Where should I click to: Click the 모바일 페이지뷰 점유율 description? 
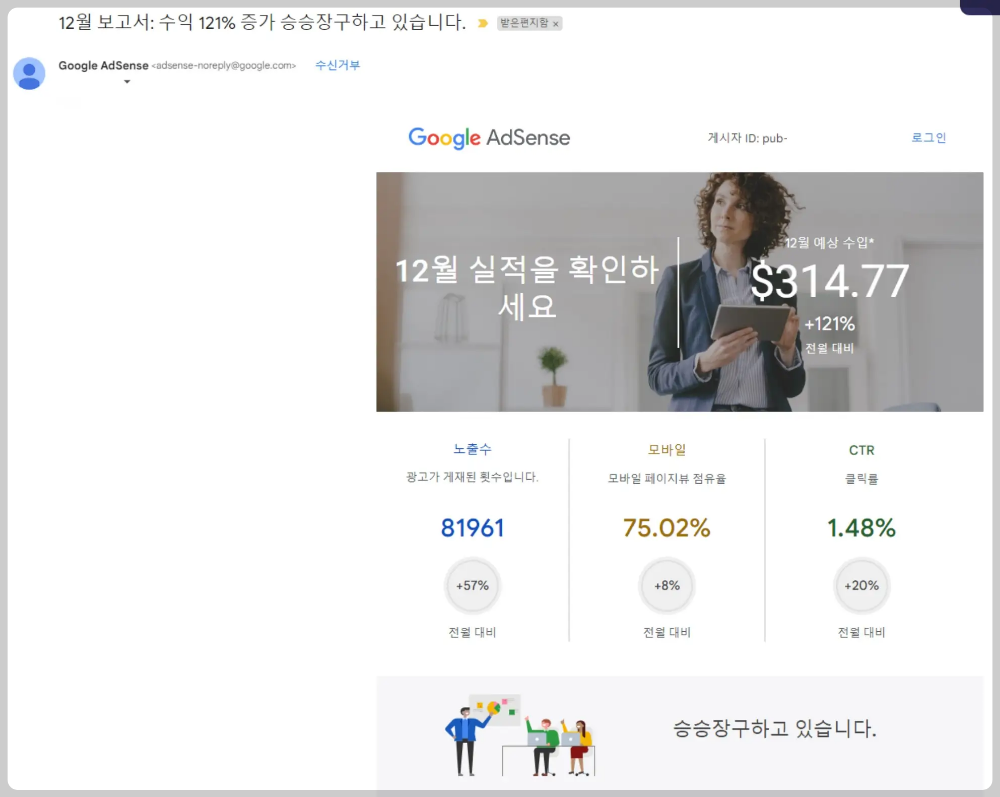click(667, 479)
